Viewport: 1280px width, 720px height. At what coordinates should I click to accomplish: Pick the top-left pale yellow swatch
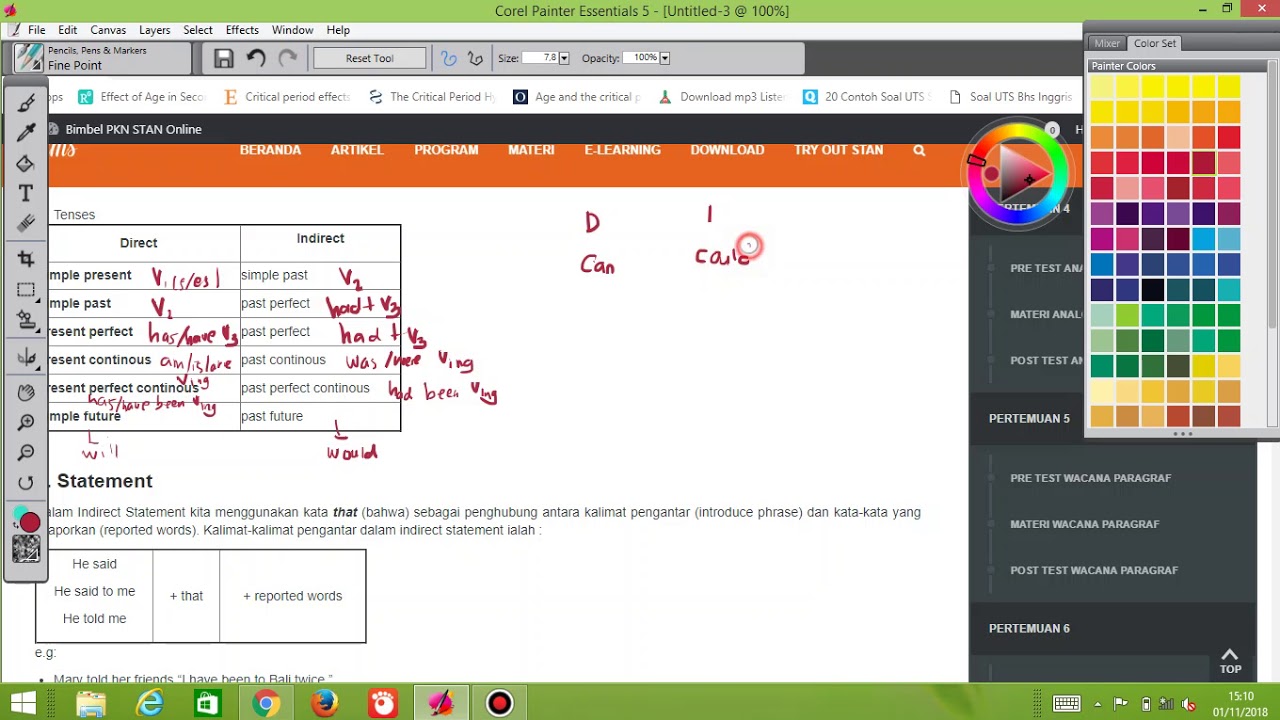(1102, 86)
